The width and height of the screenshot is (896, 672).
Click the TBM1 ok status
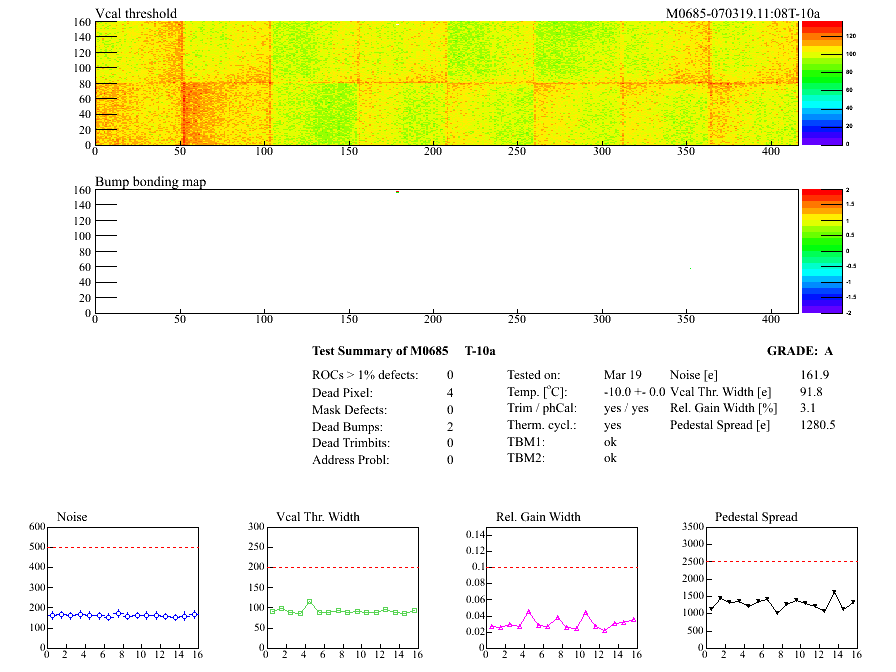(610, 441)
